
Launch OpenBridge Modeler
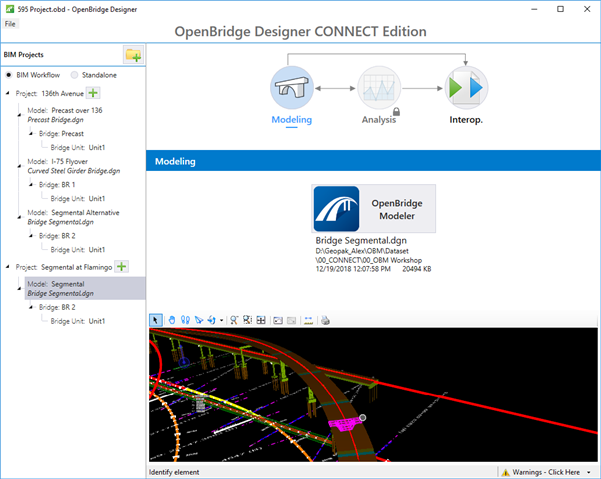tap(373, 208)
